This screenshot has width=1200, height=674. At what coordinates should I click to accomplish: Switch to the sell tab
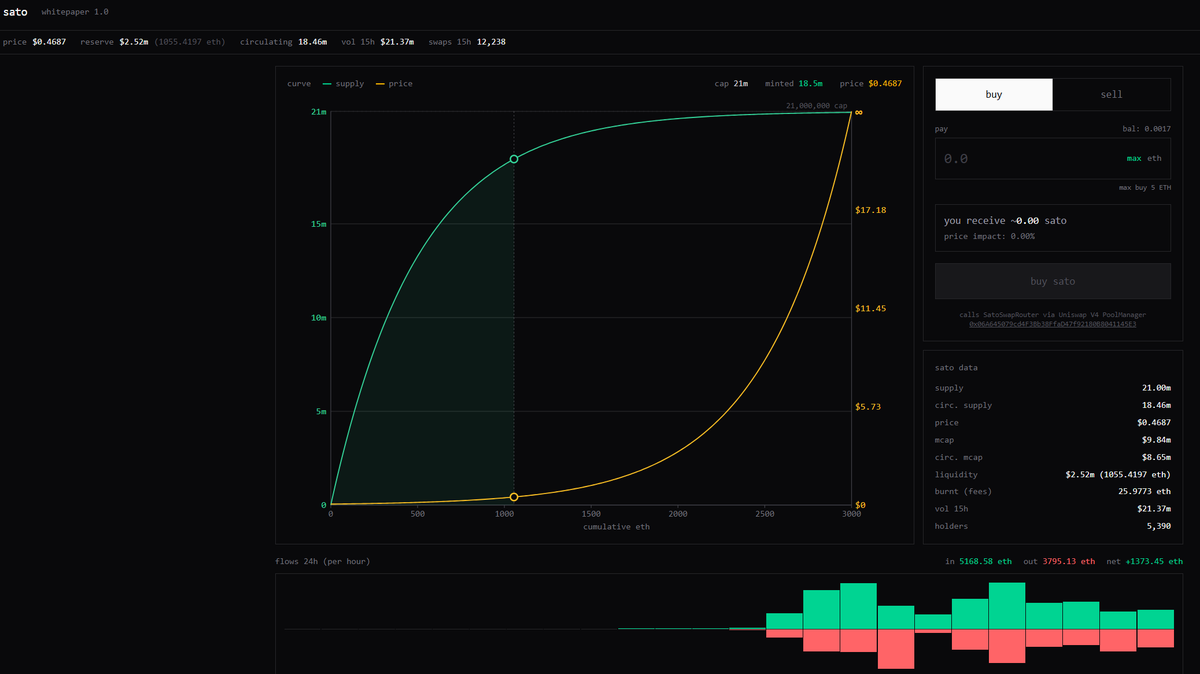click(1111, 94)
